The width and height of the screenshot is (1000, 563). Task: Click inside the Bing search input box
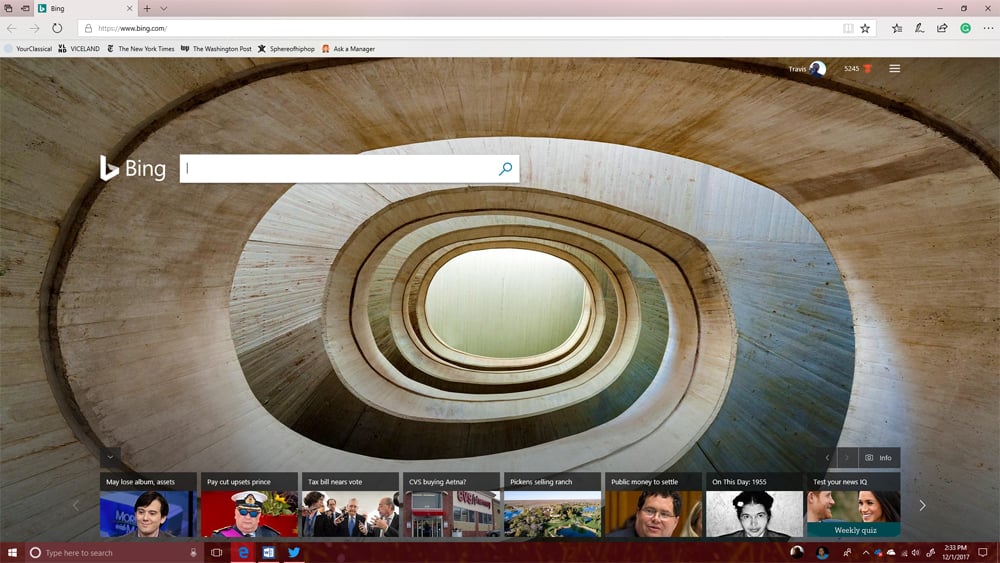340,169
